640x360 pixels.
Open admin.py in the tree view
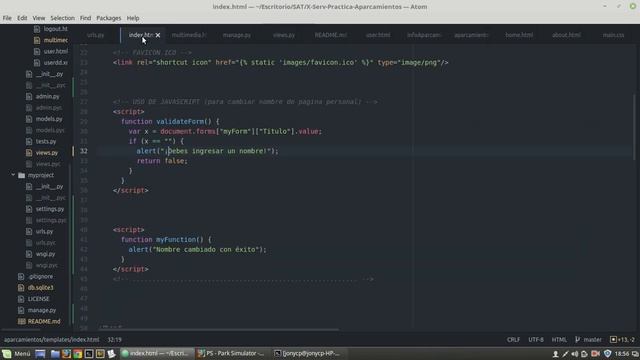47,97
